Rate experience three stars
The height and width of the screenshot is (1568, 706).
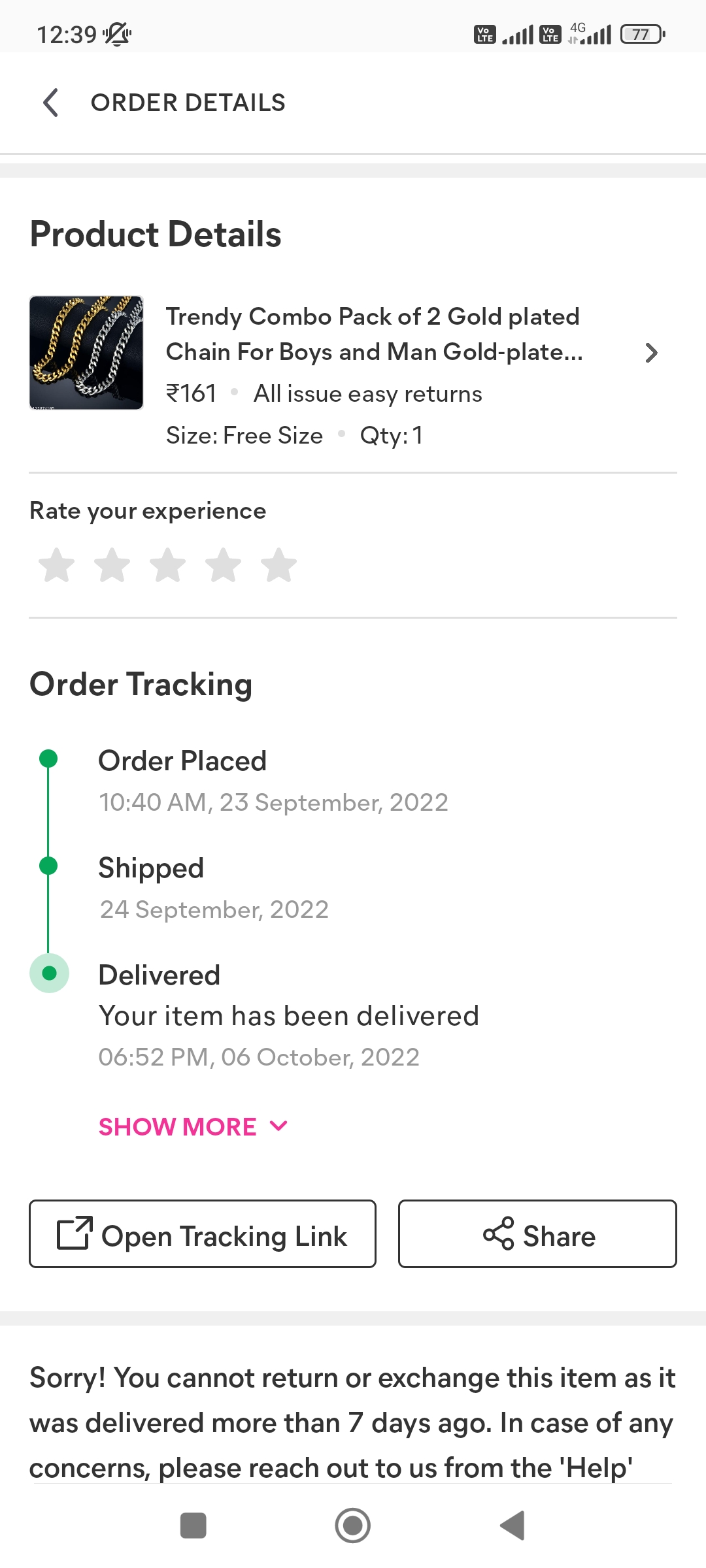coord(168,565)
